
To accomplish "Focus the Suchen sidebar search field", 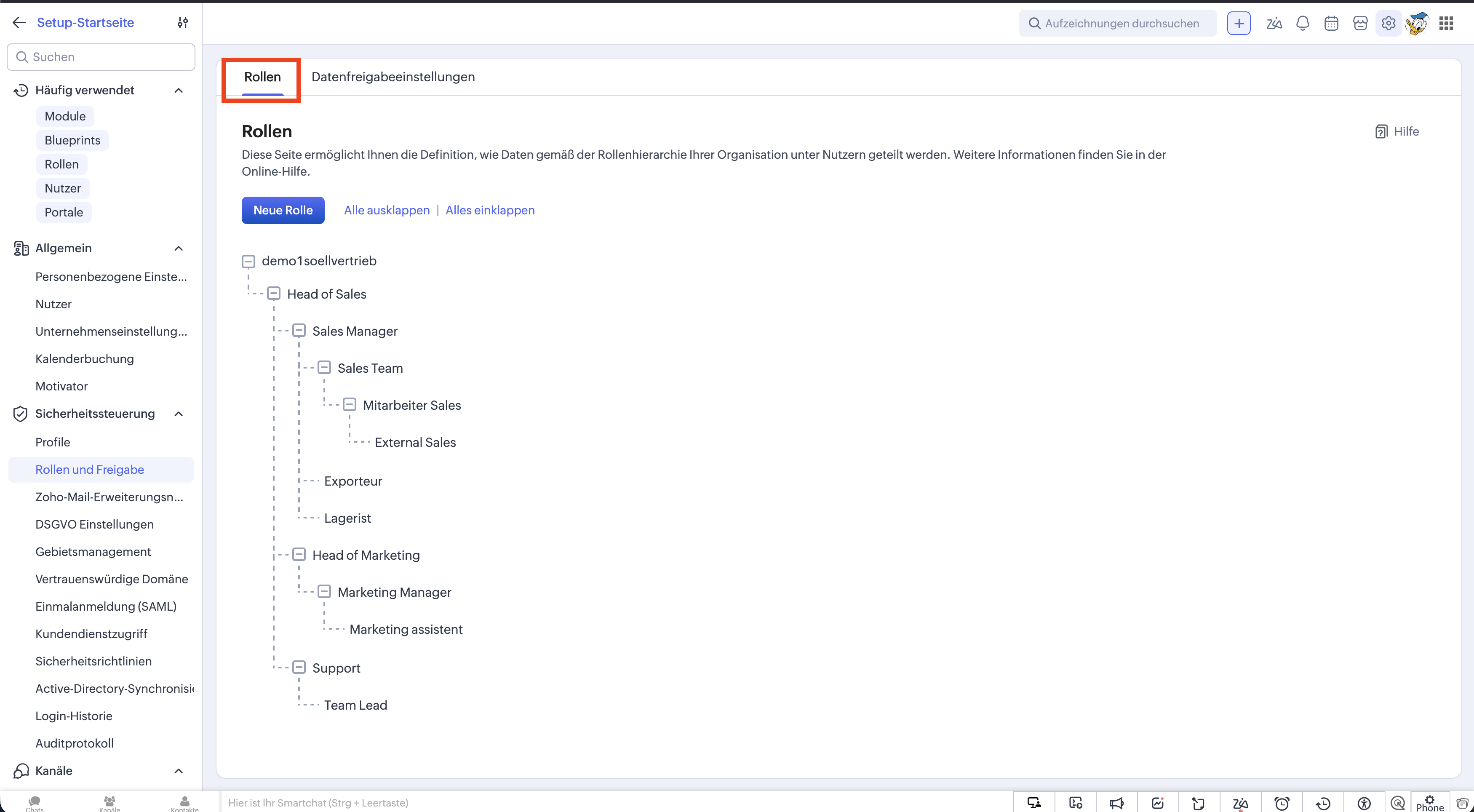I will point(101,57).
